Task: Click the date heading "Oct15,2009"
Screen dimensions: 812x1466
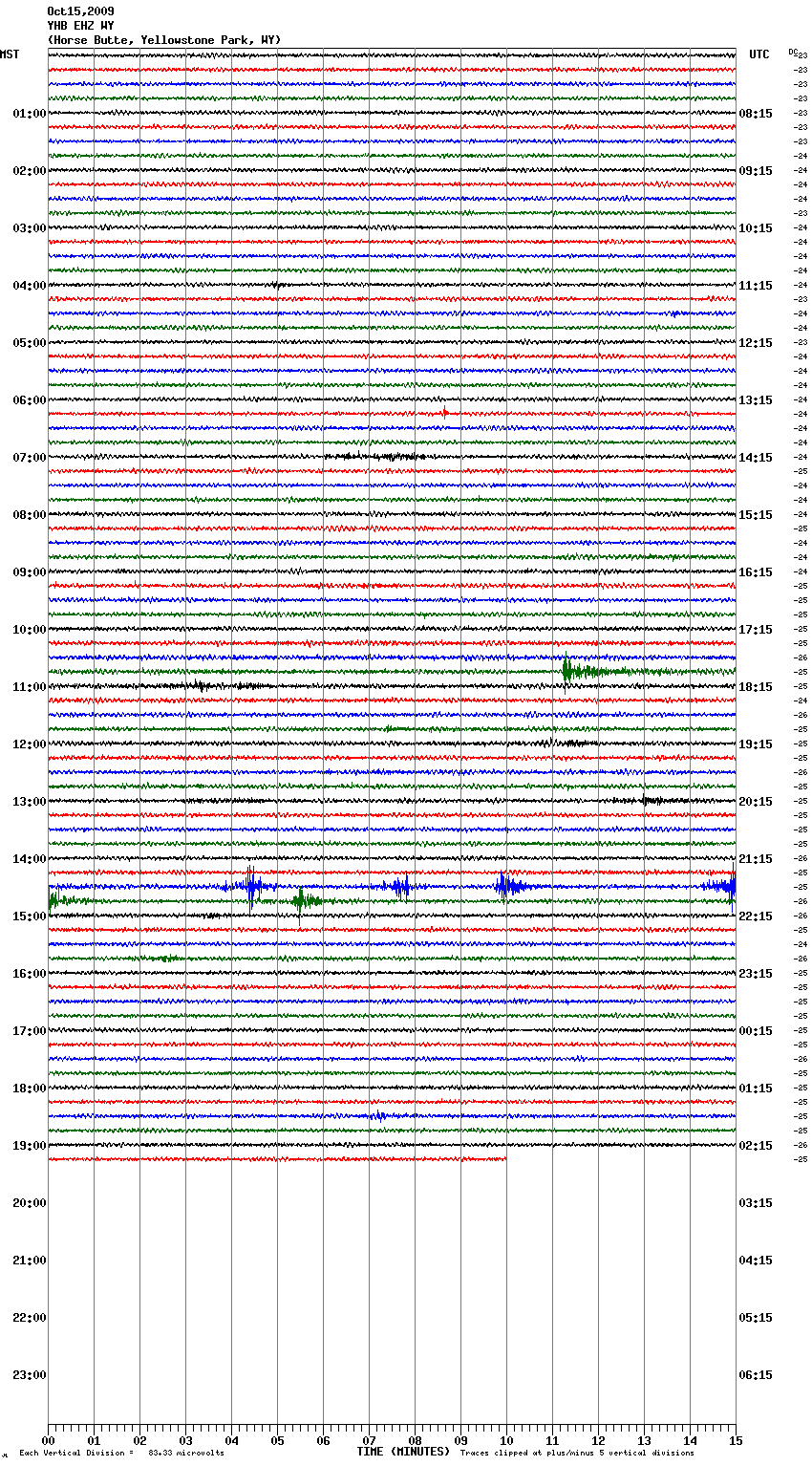Action: (x=80, y=11)
